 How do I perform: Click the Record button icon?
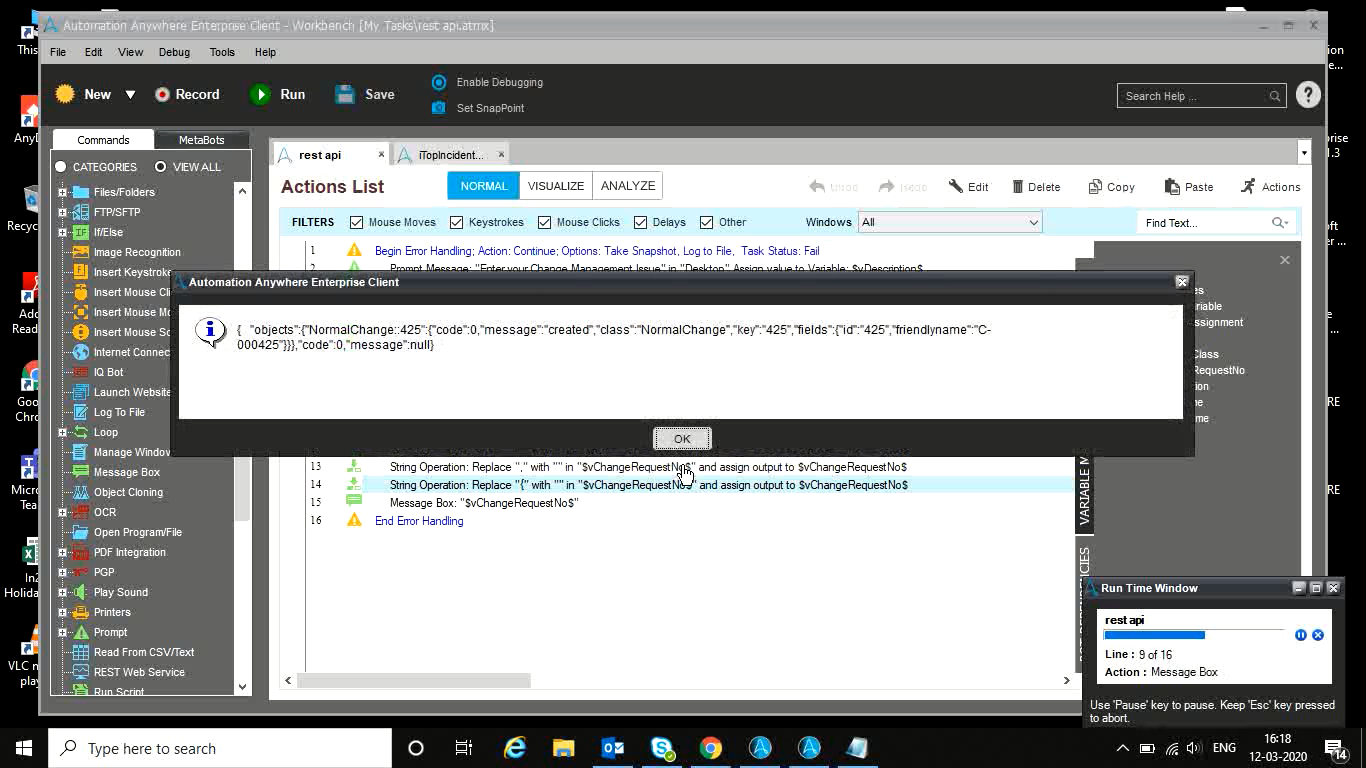(x=162, y=94)
